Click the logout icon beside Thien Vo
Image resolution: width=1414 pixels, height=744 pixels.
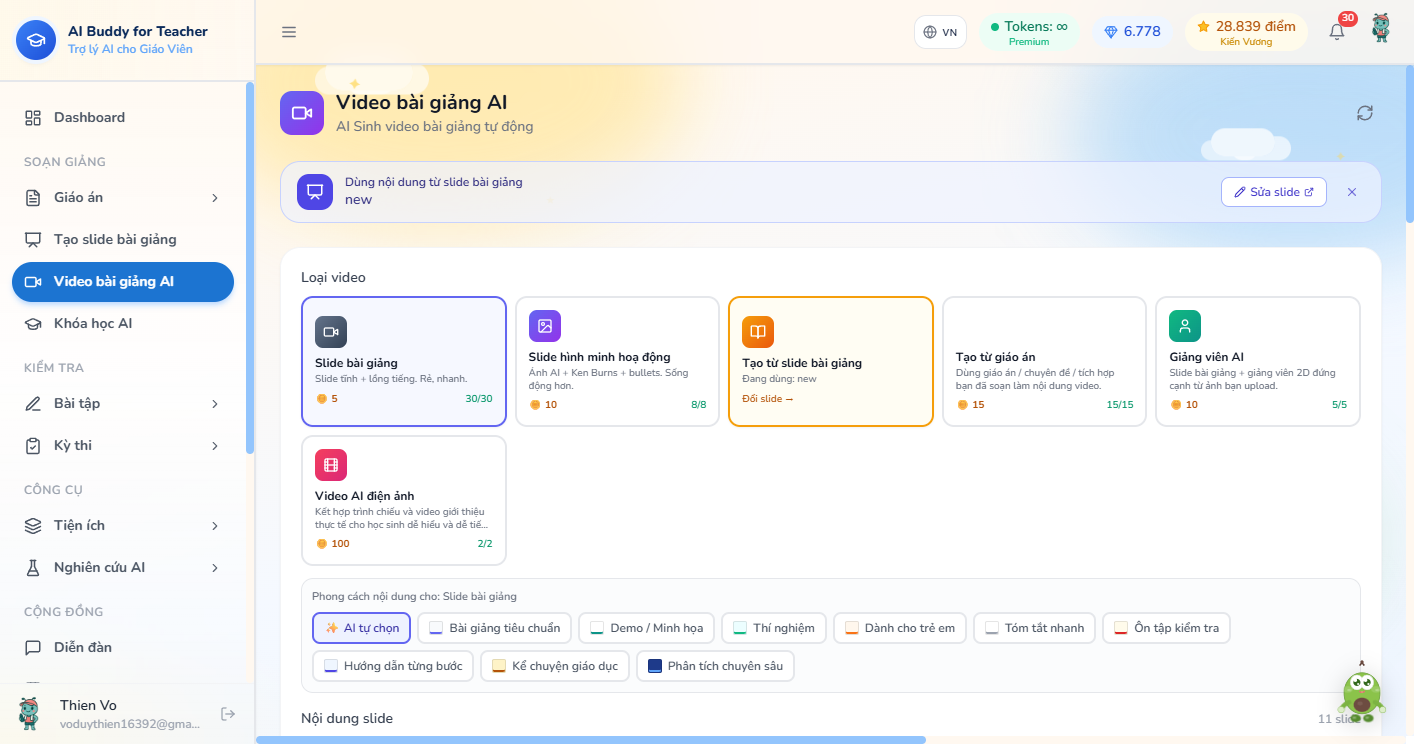tap(228, 714)
